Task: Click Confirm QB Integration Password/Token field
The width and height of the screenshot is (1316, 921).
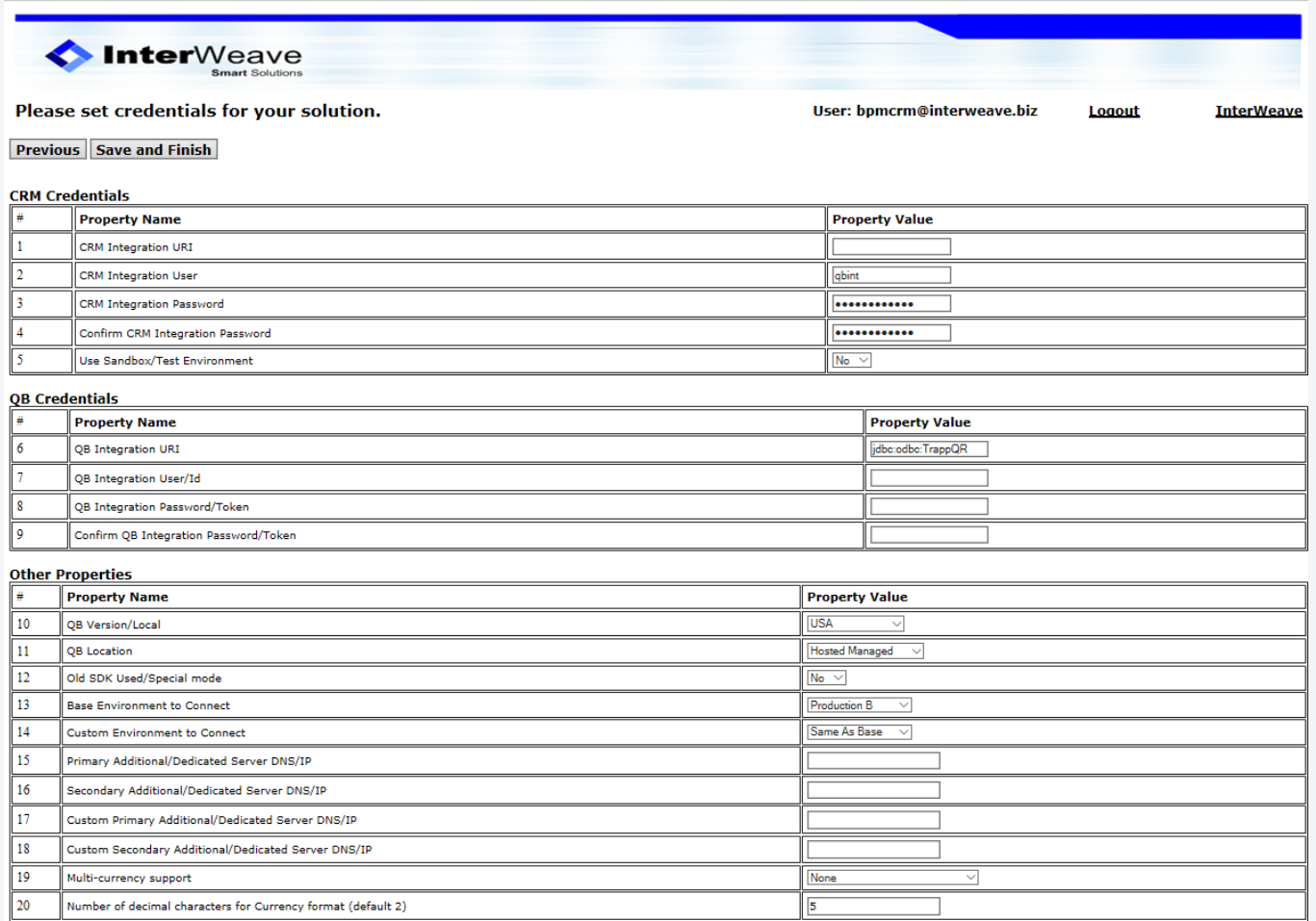Action: pyautogui.click(x=929, y=535)
